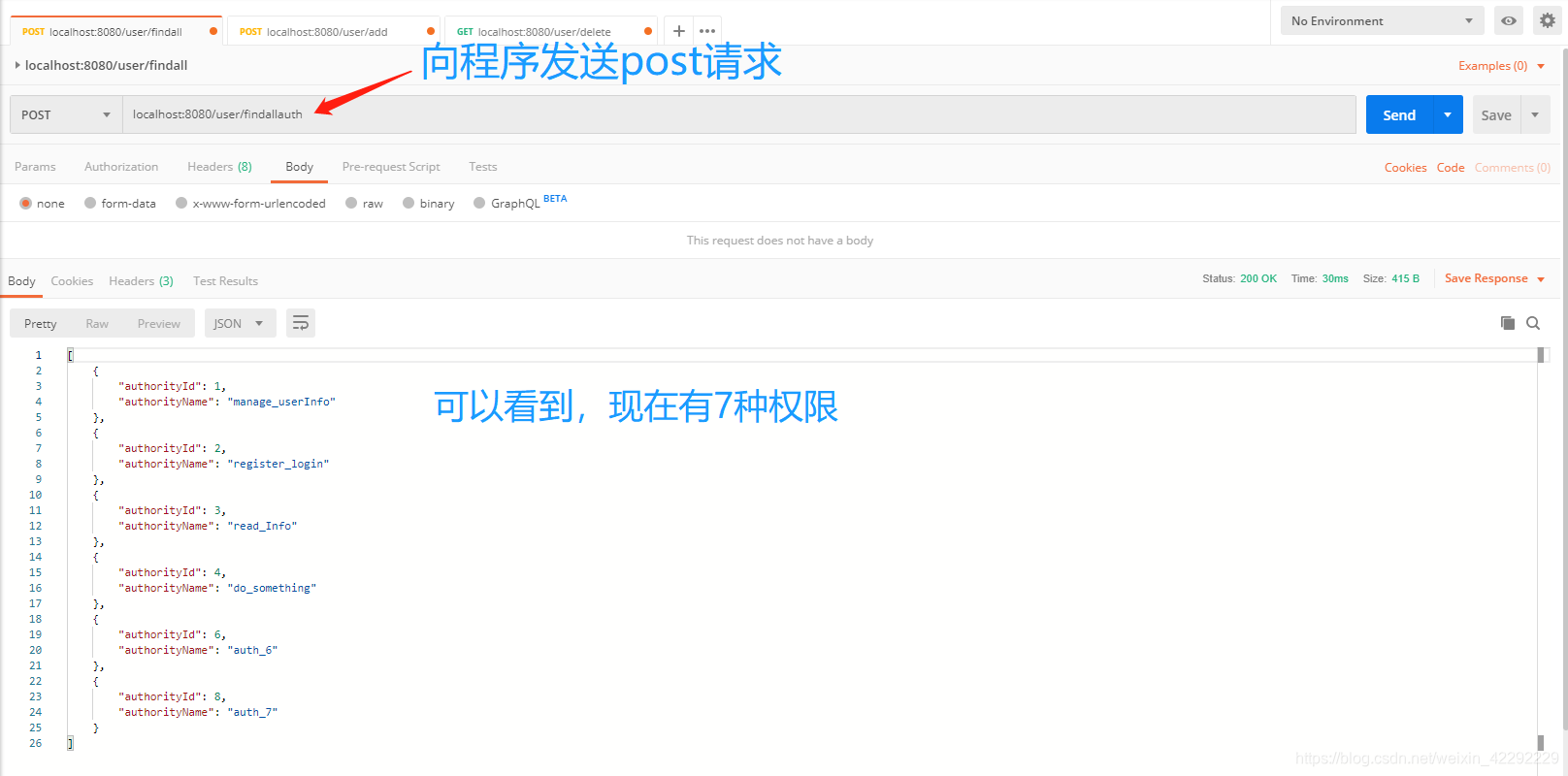Open the response Body tab
Screen dimensions: 1568x776
click(x=21, y=281)
